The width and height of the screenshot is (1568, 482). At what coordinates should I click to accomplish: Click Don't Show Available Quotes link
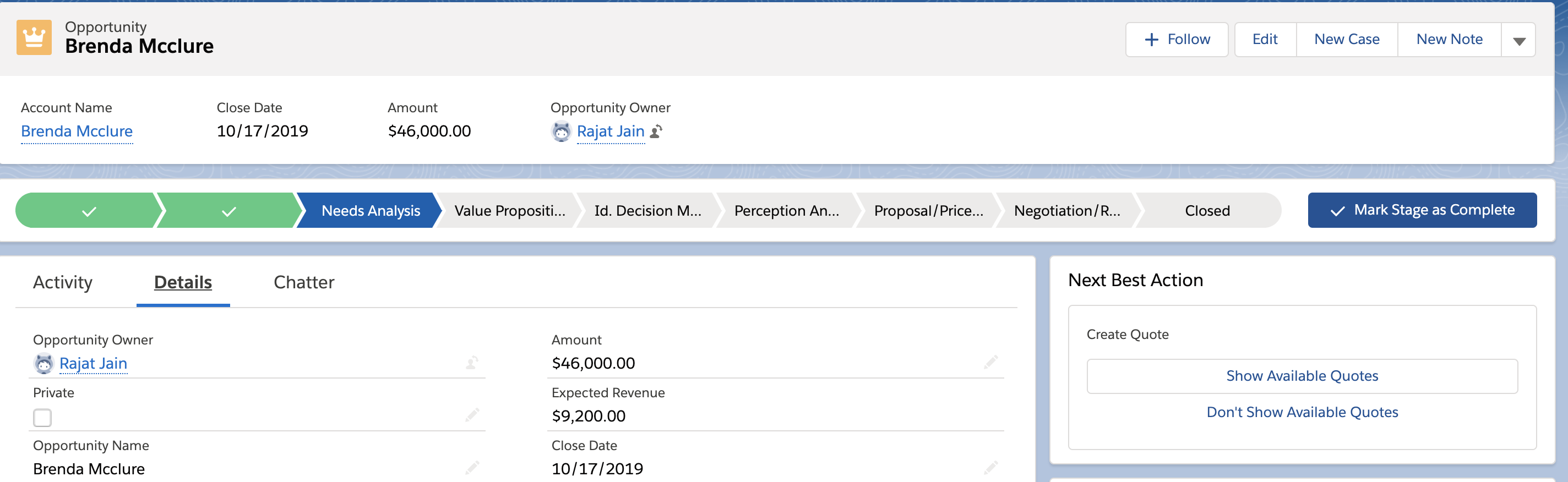[x=1302, y=412]
